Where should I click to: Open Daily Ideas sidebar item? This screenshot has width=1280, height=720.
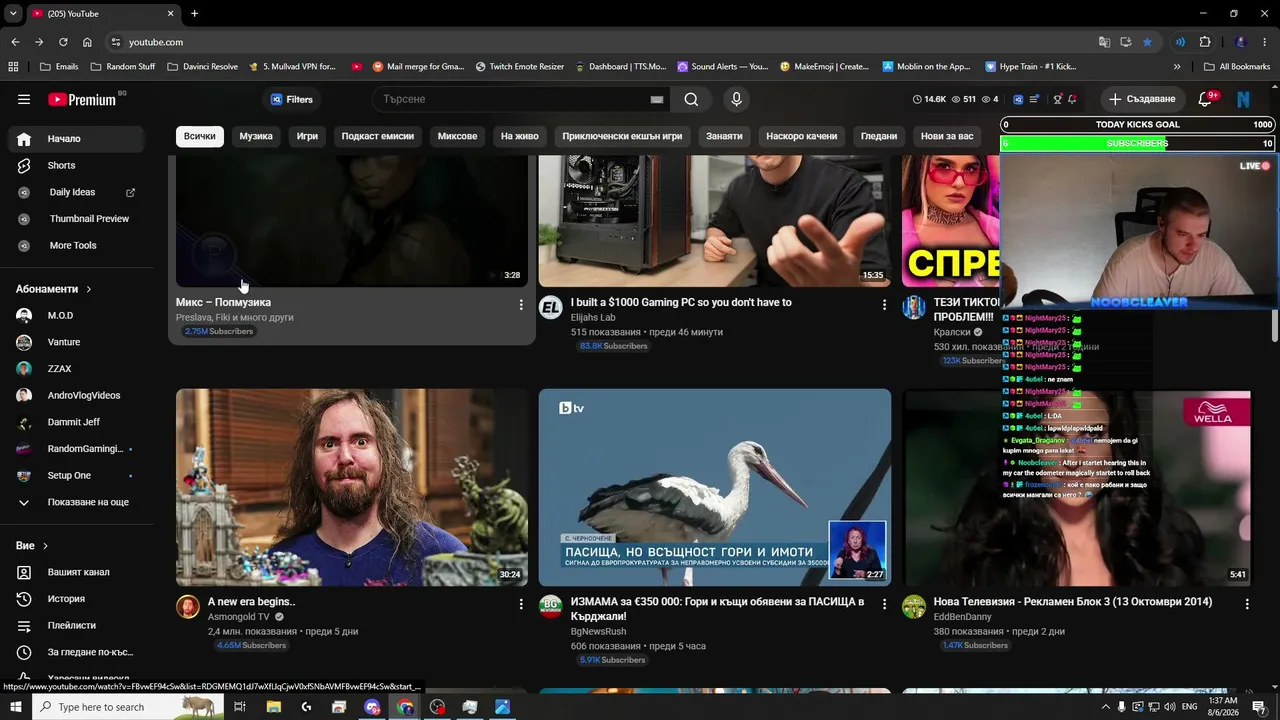click(78, 192)
